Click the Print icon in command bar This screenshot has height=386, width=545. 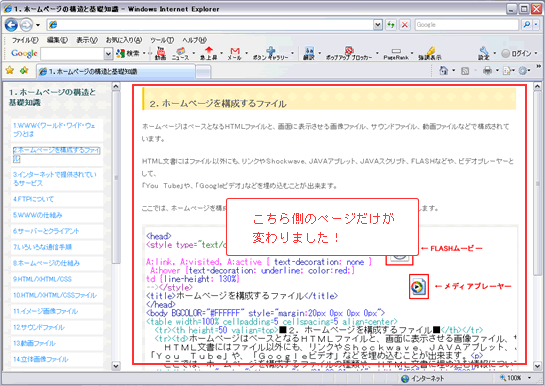coord(488,71)
